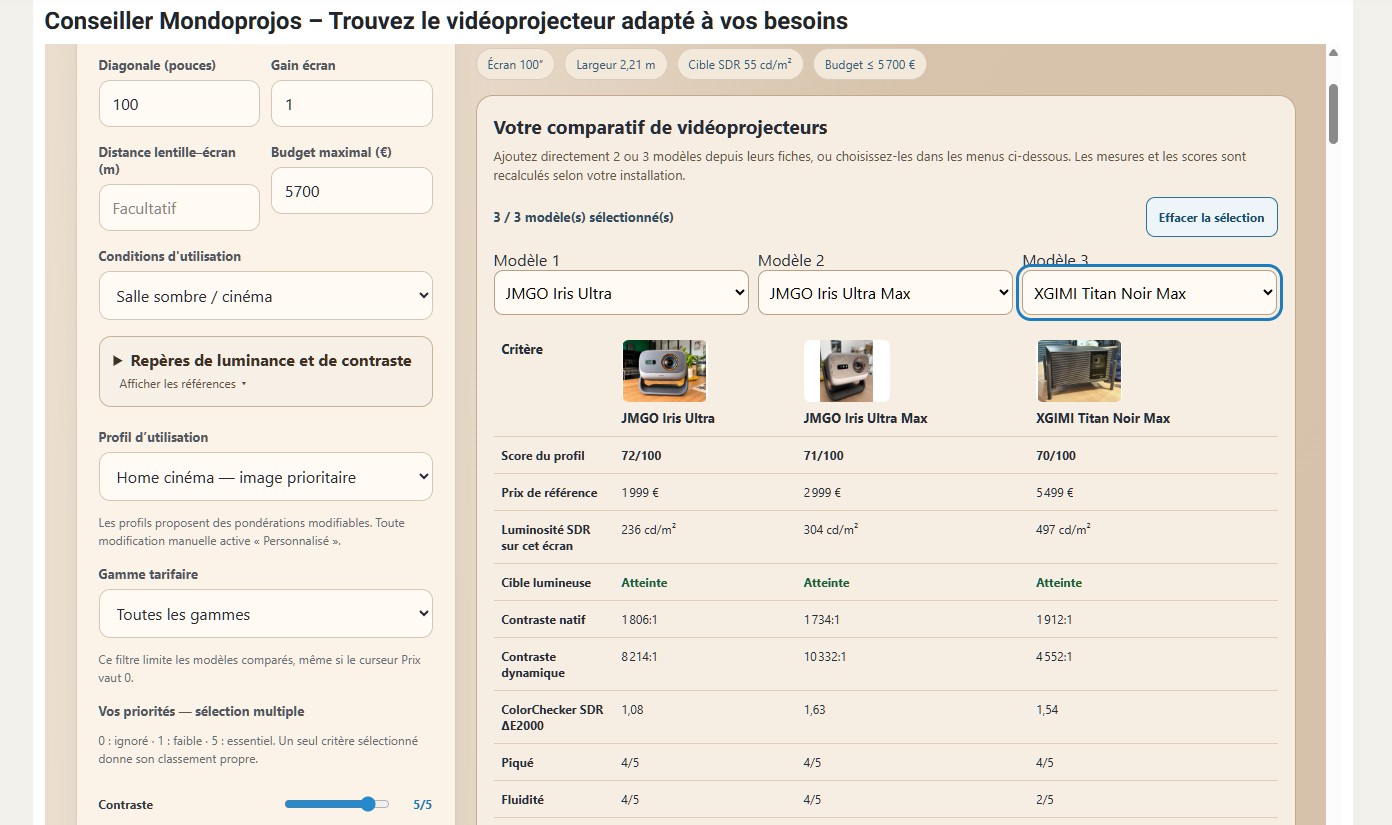1392x825 pixels.
Task: Click the Afficher les références text
Action: pyautogui.click(x=178, y=384)
